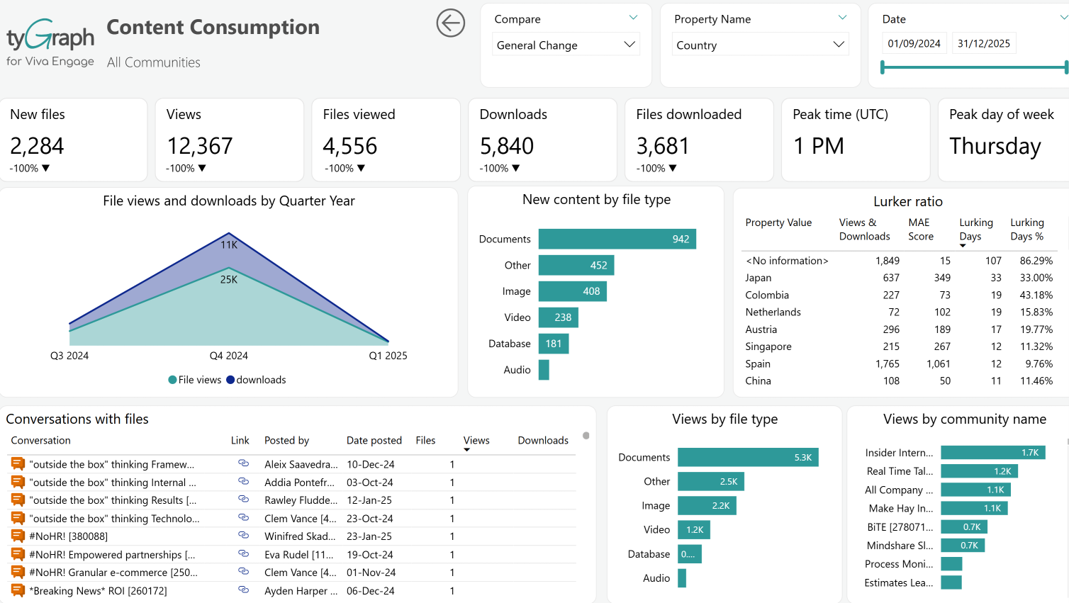Click the Peak day of week Thursday value
Viewport: 1069px width, 603px height.
pos(995,146)
